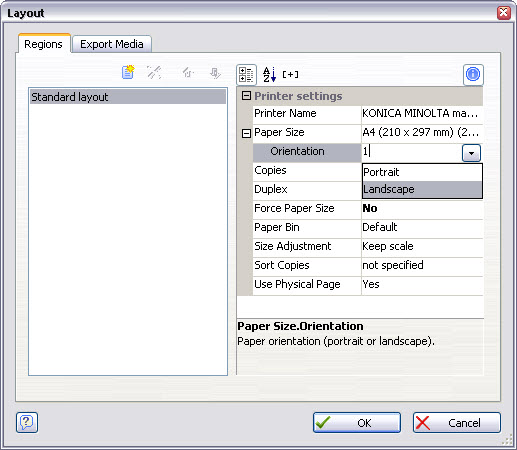
Task: Click the resize grip at dialog corner
Action: click(507, 440)
